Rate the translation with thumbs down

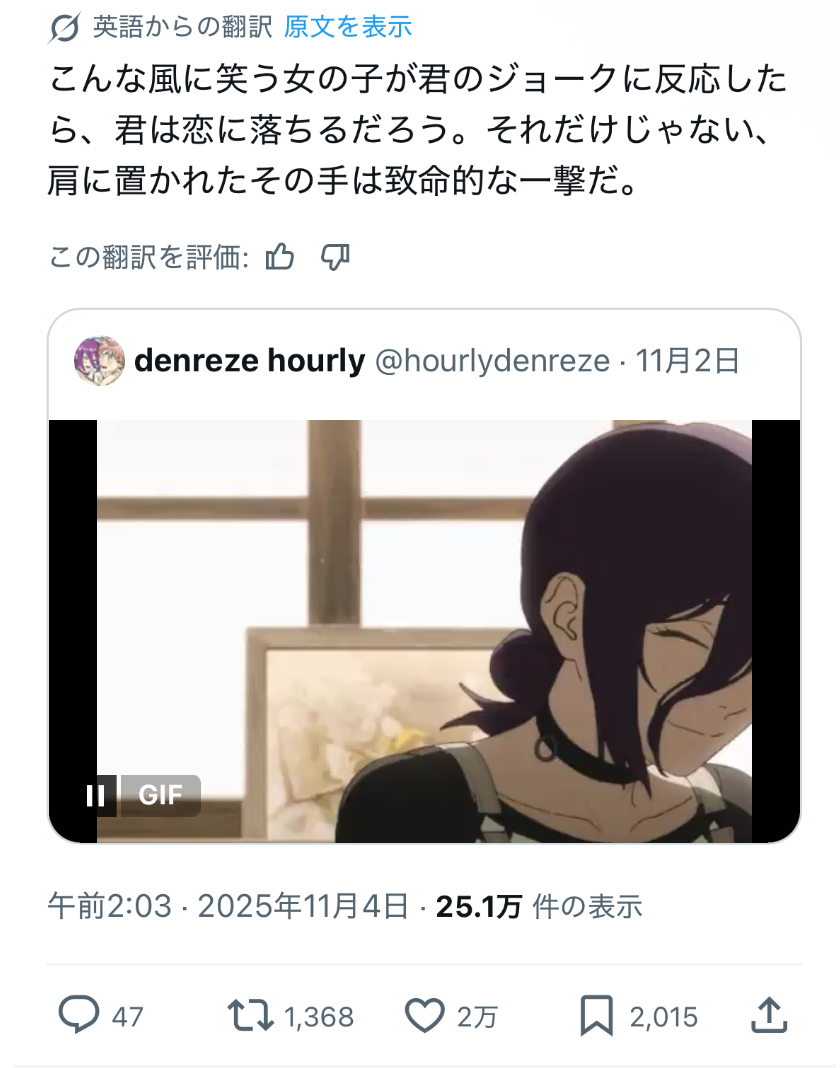pos(335,257)
